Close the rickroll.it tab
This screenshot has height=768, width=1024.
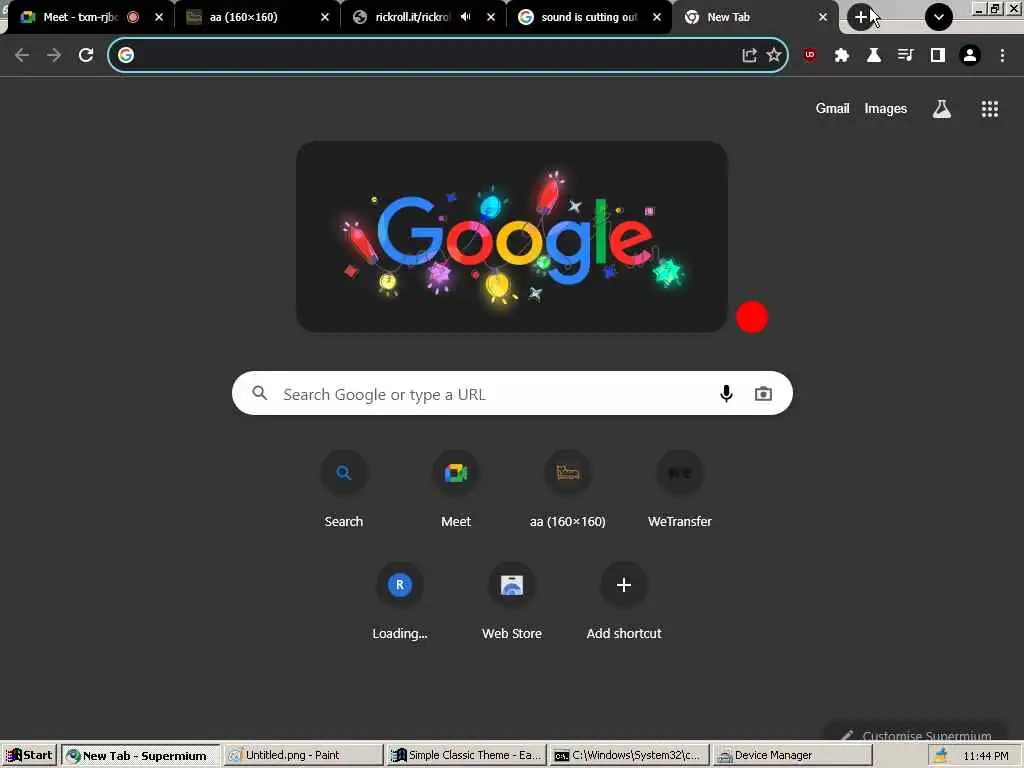coord(491,17)
